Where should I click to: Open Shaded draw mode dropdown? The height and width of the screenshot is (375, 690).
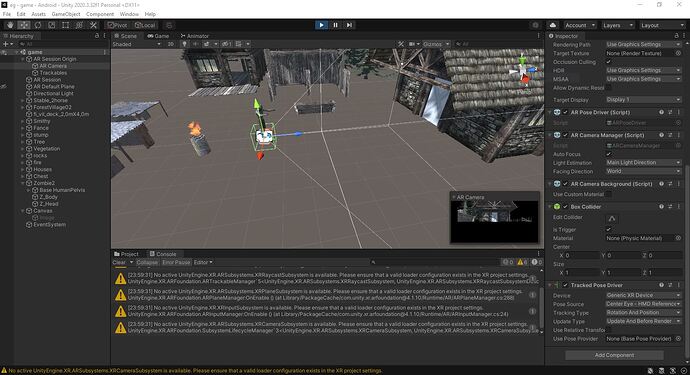pos(137,44)
